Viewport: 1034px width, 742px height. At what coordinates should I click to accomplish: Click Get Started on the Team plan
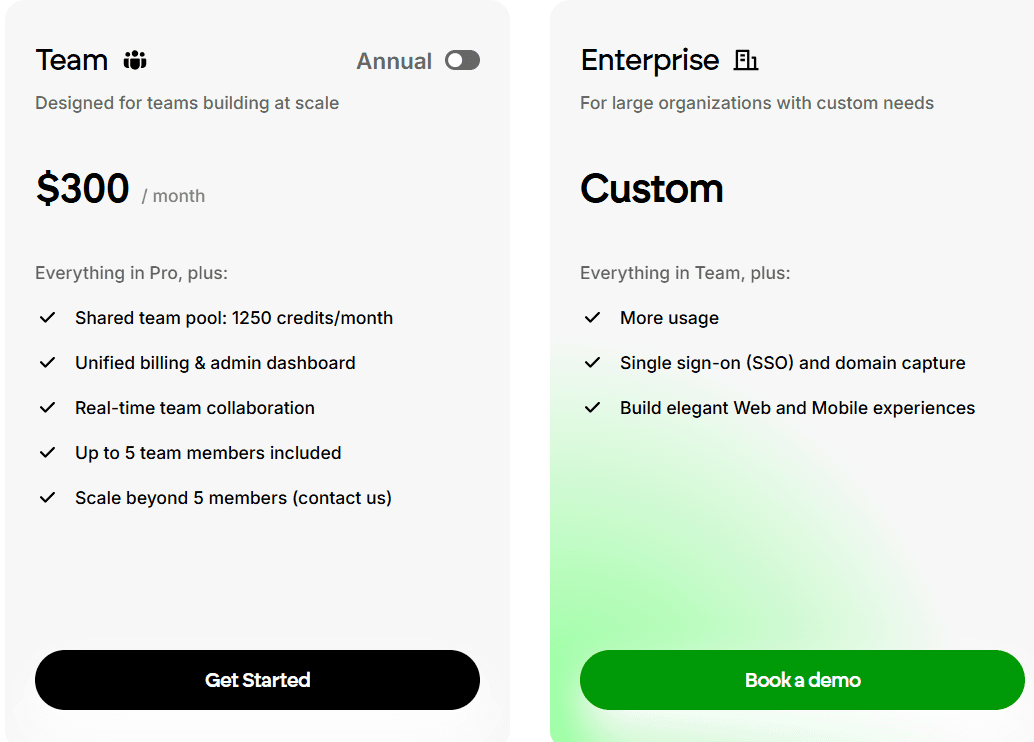tap(257, 680)
